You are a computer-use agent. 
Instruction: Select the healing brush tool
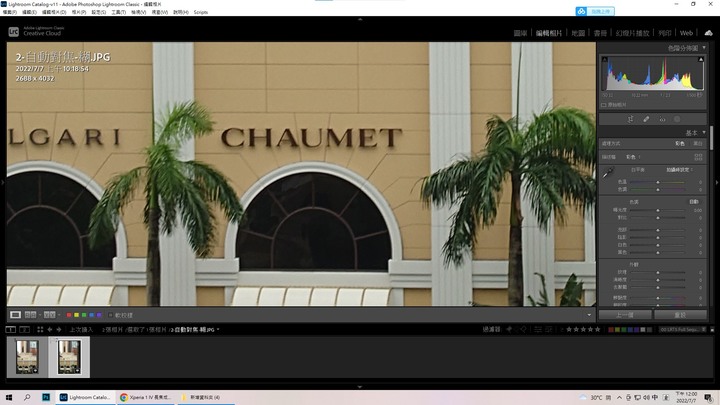pos(646,119)
